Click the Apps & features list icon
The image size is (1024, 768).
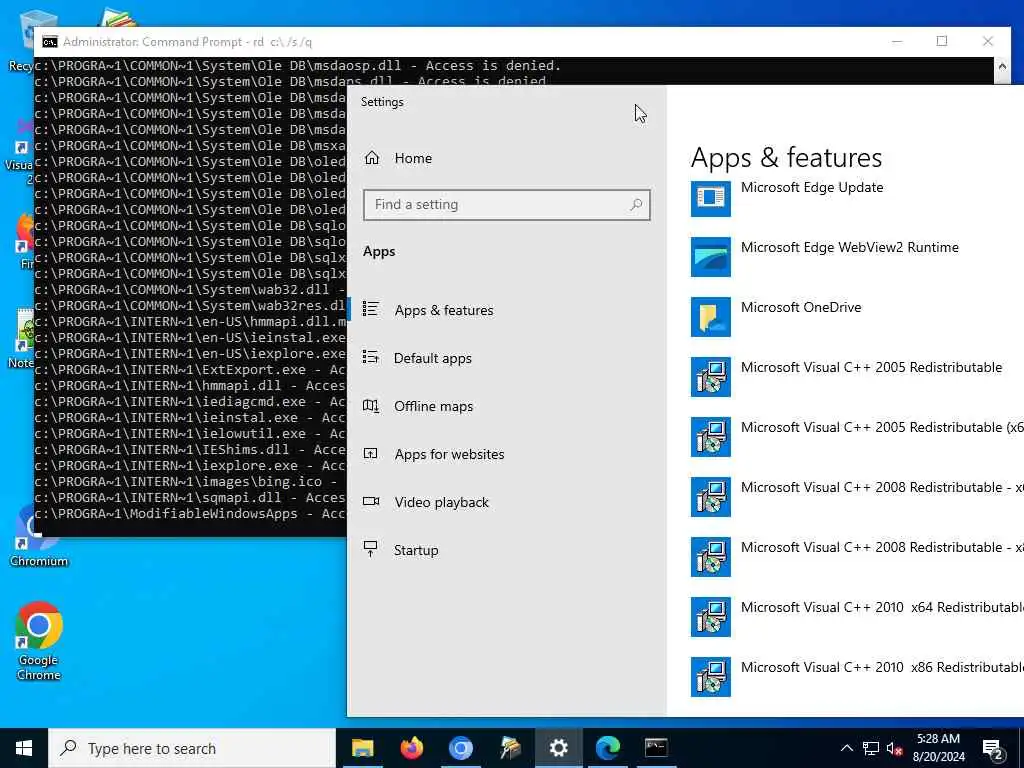point(371,308)
